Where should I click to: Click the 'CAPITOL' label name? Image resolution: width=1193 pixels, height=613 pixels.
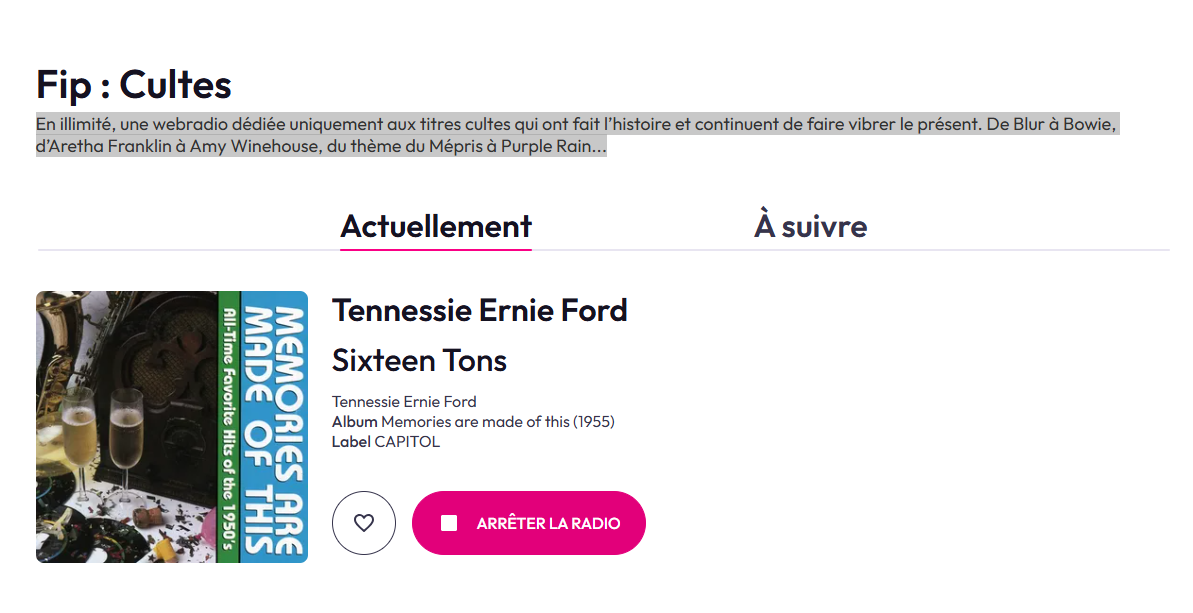click(x=407, y=442)
